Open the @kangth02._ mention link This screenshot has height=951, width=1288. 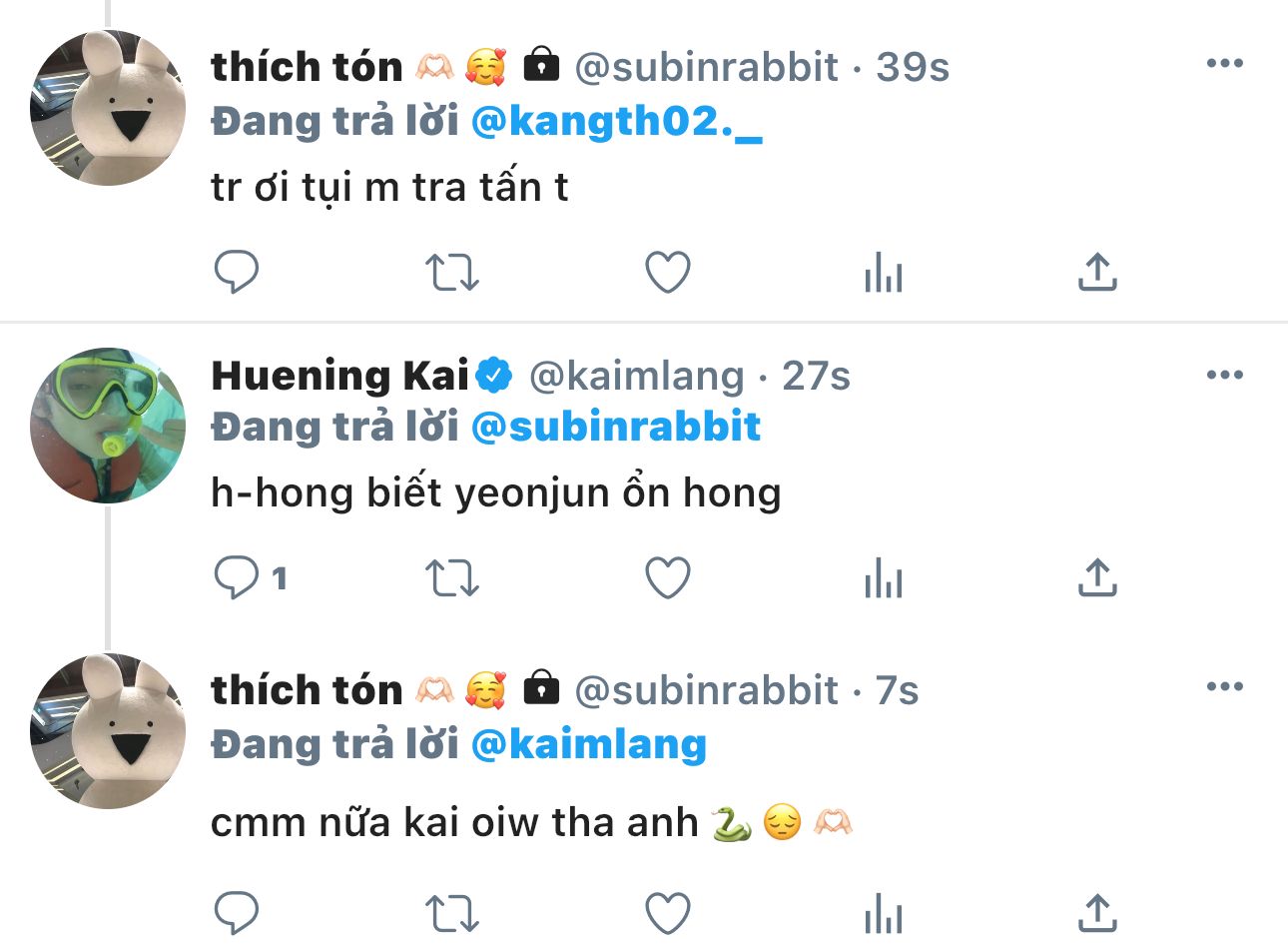(616, 122)
